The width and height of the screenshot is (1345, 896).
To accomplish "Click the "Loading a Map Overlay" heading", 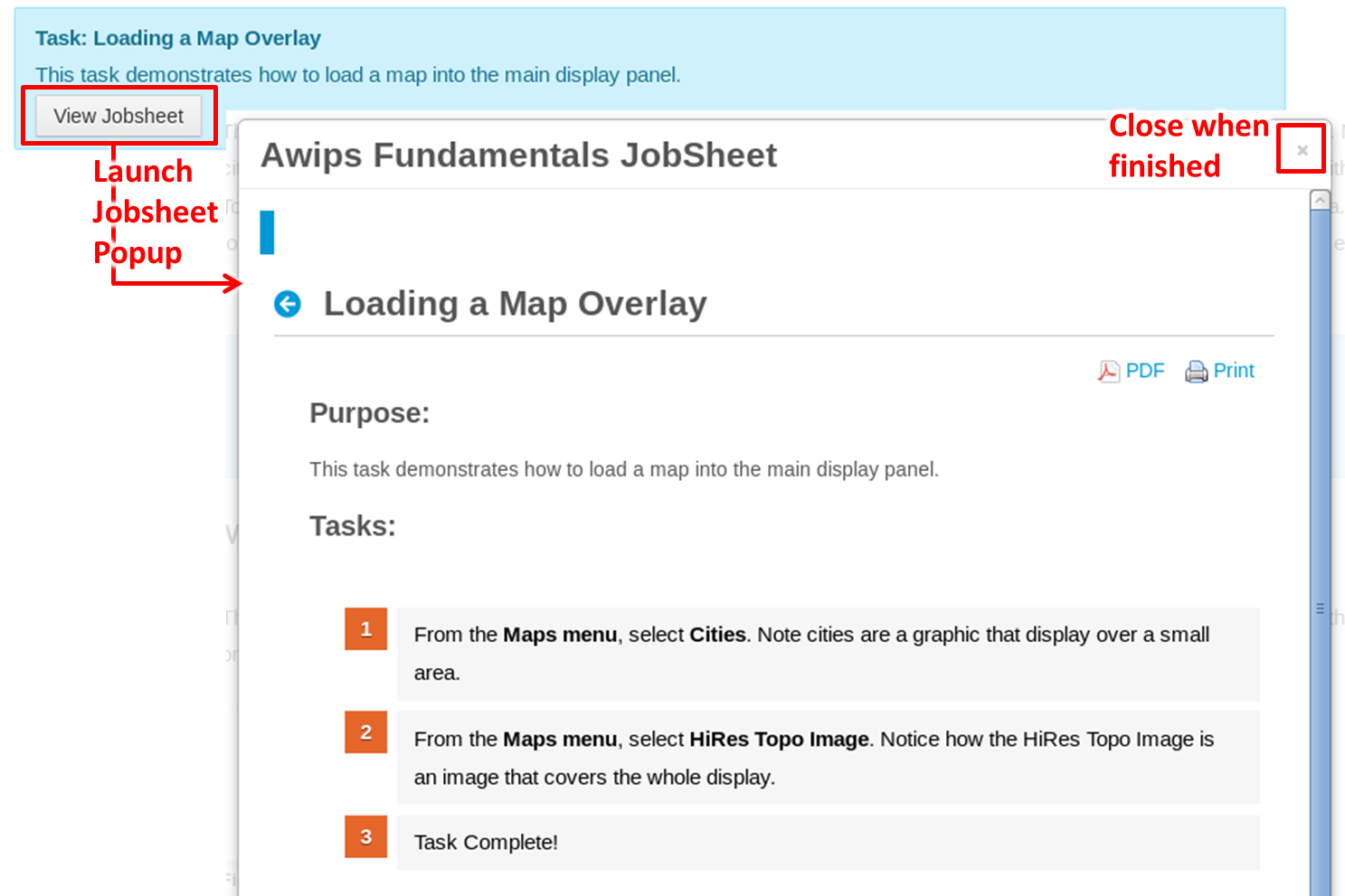I will tap(515, 304).
